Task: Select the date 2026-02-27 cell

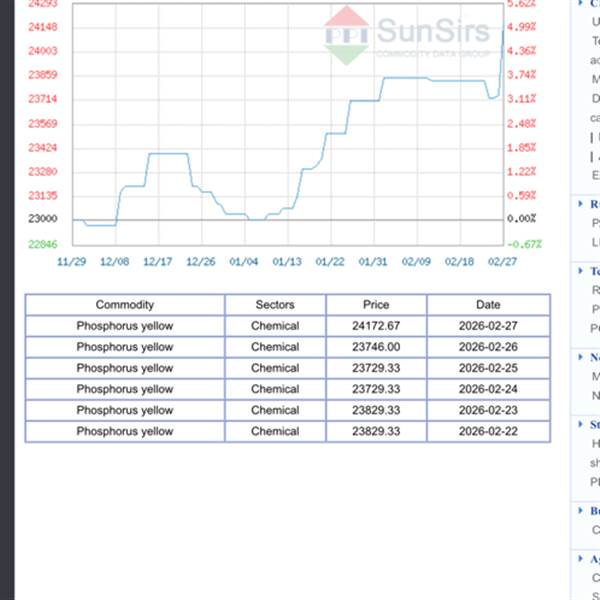Action: (x=488, y=326)
